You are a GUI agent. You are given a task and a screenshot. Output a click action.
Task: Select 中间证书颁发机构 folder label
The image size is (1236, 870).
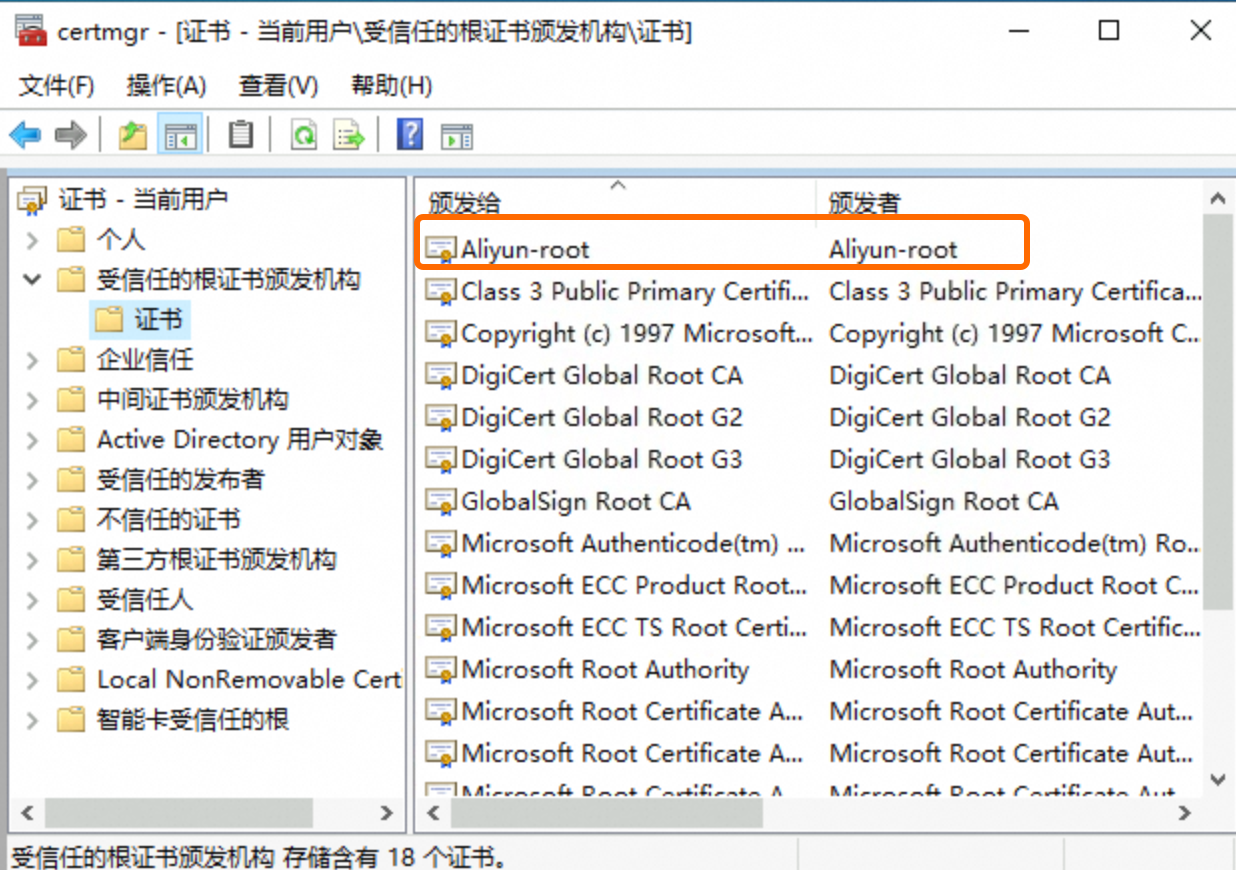click(193, 400)
